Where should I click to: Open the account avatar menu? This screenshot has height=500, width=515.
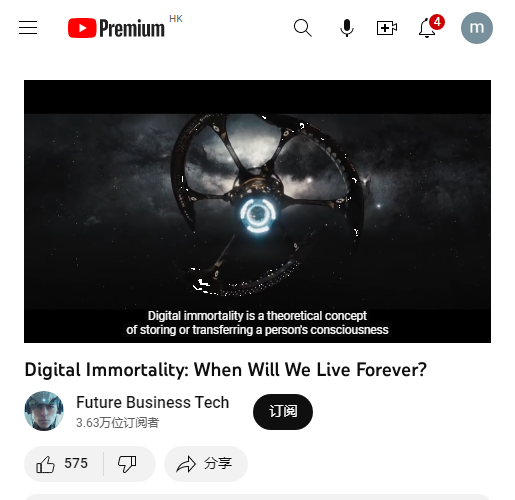pos(477,28)
